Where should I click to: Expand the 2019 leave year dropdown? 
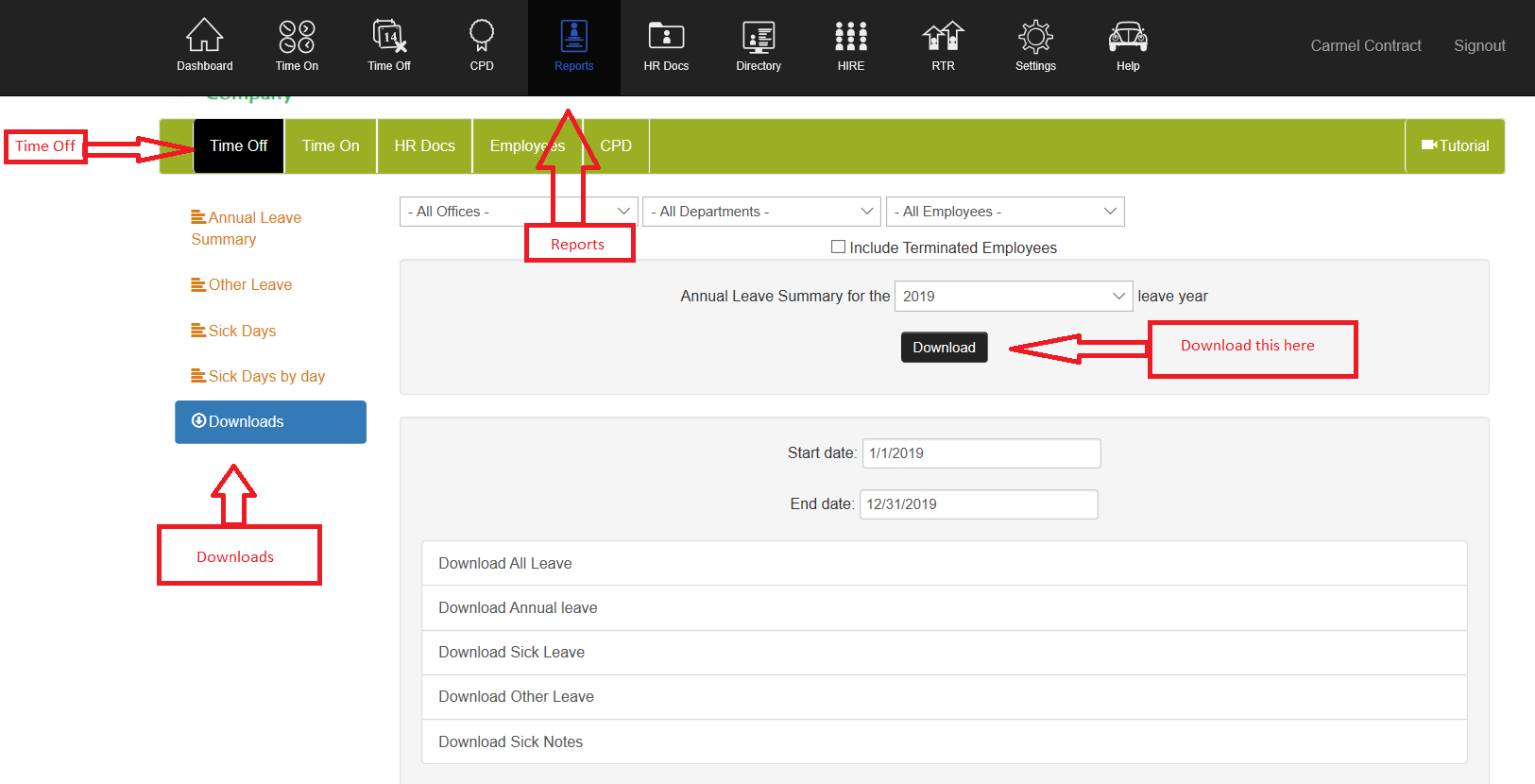[x=1013, y=297]
